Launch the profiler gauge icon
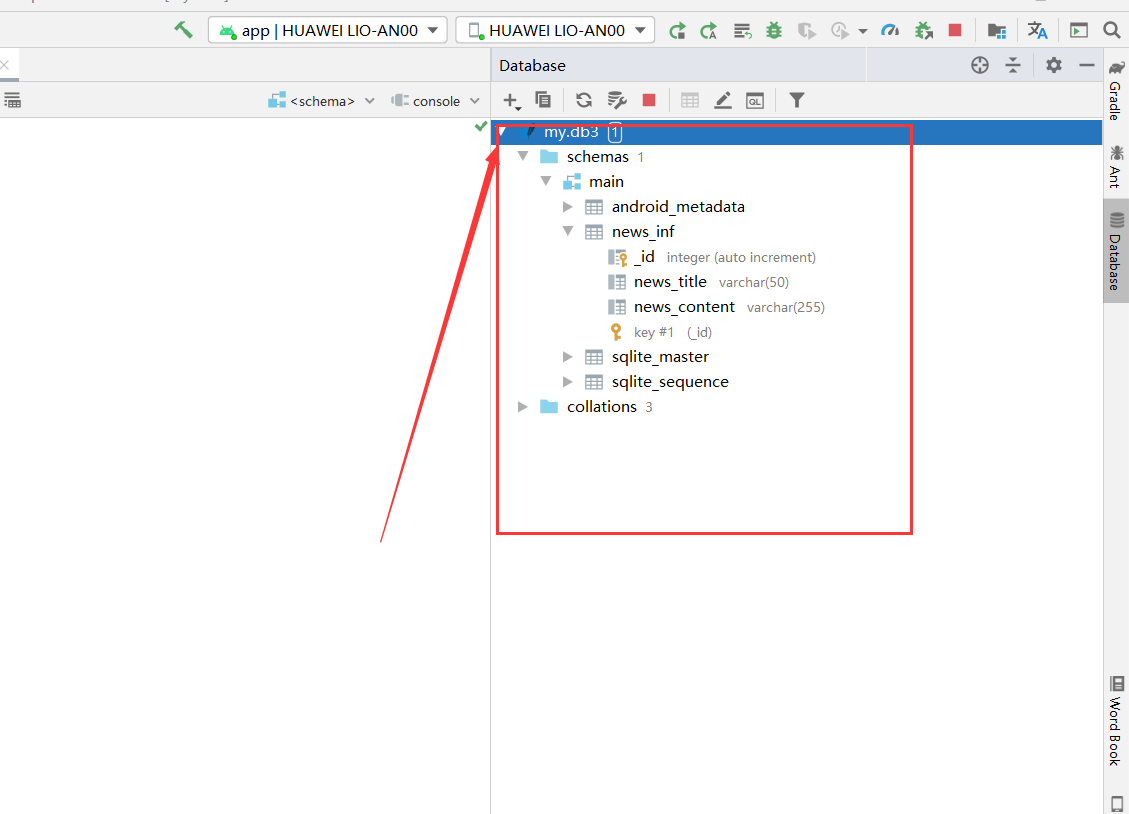This screenshot has height=814, width=1129. point(890,30)
